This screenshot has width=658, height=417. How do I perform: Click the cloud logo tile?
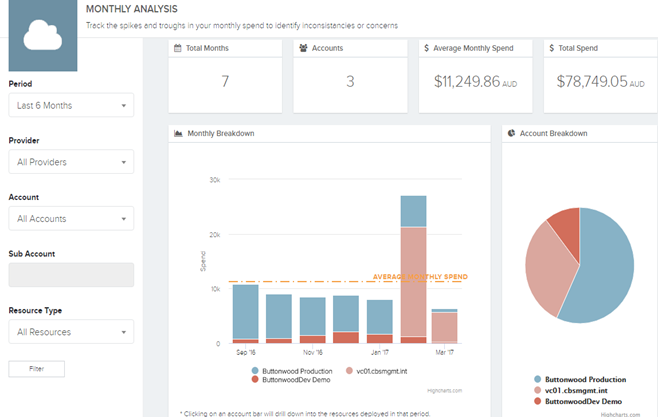pyautogui.click(x=43, y=35)
